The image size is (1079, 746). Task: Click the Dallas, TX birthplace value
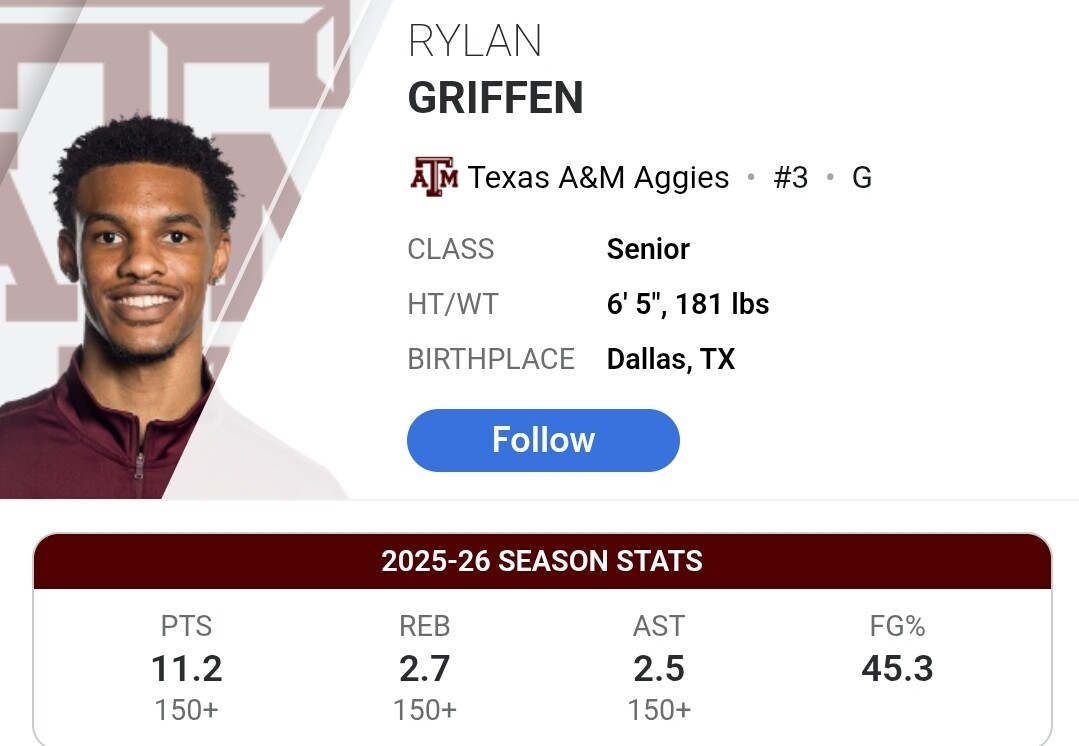[670, 359]
